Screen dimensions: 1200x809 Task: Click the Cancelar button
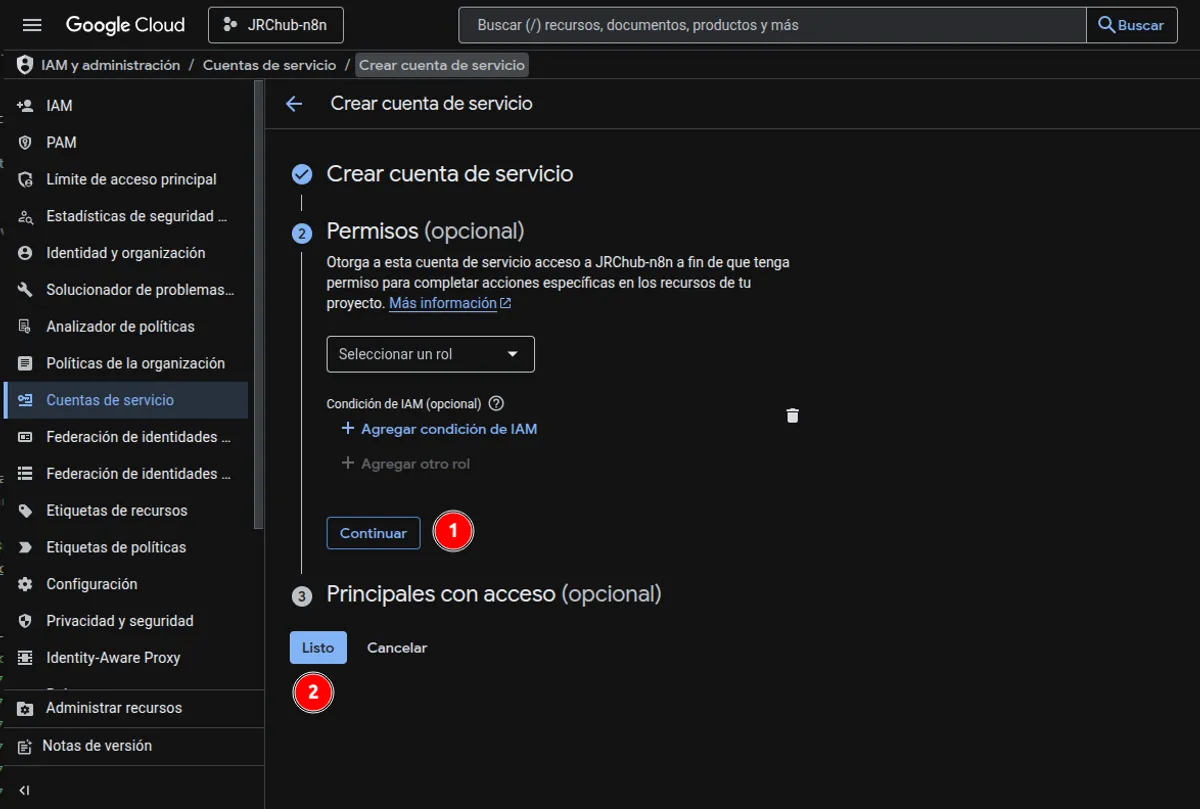397,648
